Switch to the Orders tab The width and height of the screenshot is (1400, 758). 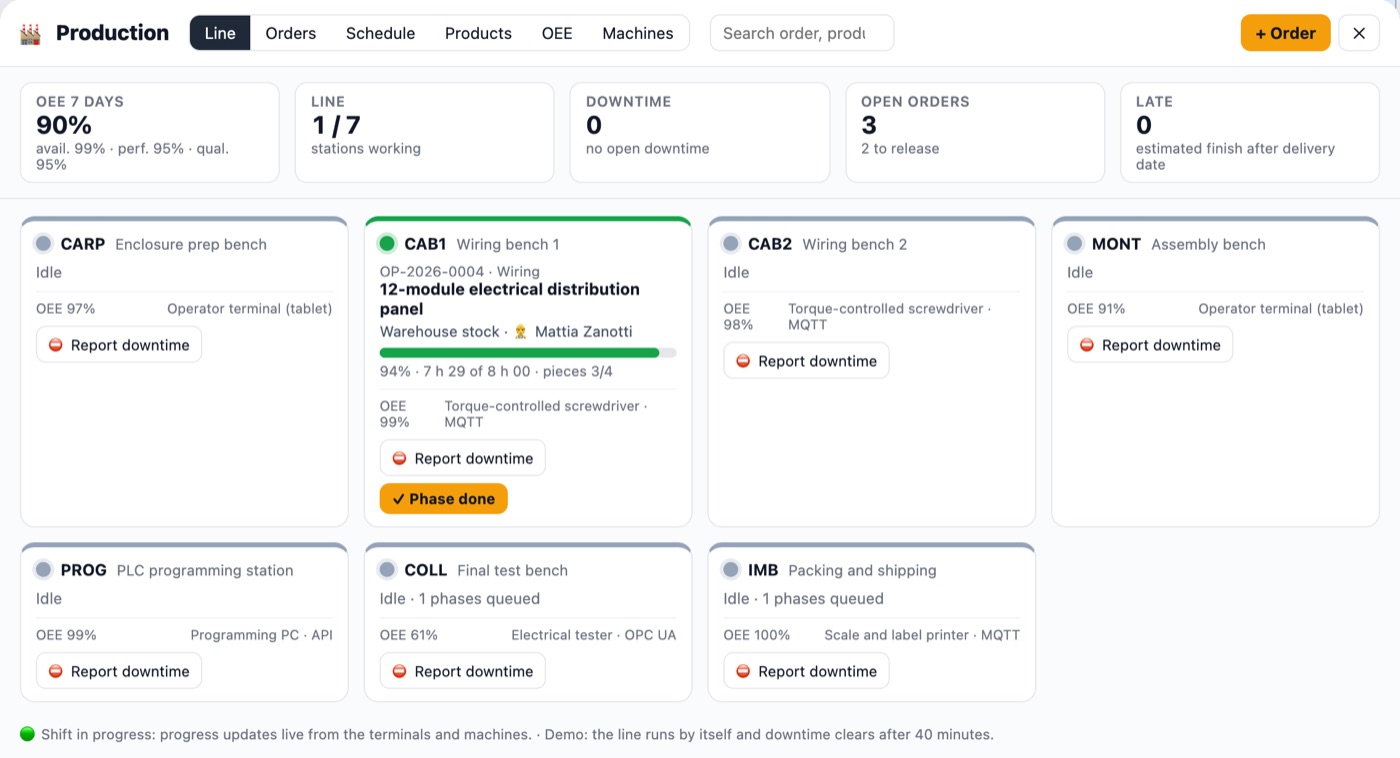[x=291, y=33]
